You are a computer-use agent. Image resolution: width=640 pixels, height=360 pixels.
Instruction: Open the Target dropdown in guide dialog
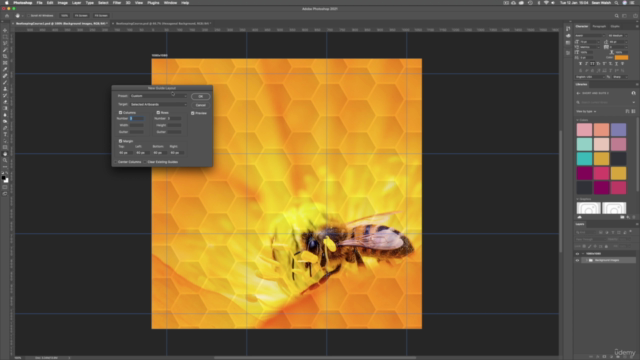(x=158, y=104)
